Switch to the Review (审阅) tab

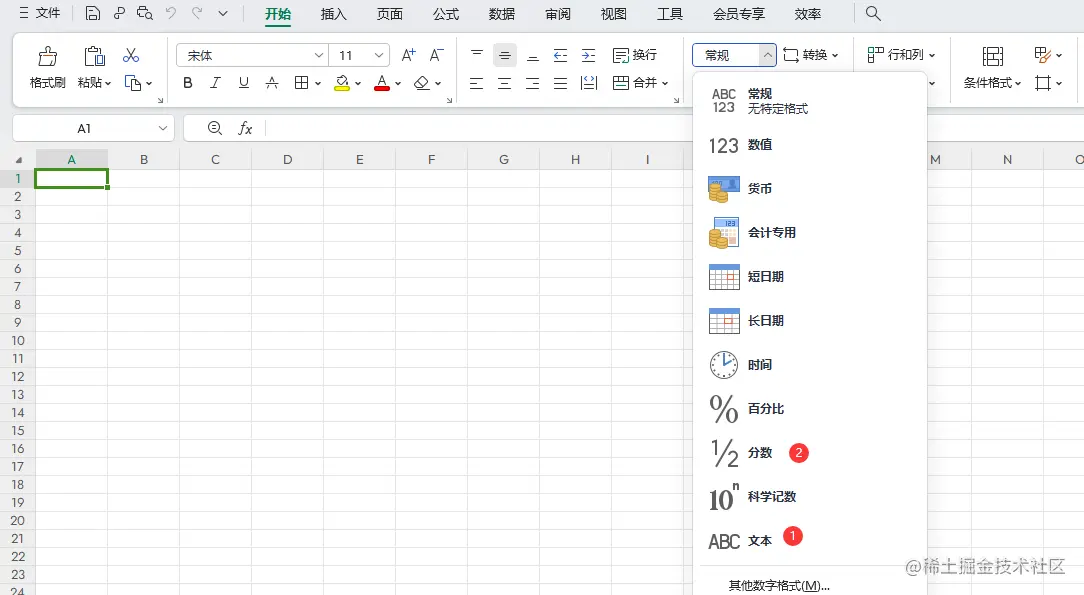pyautogui.click(x=558, y=14)
